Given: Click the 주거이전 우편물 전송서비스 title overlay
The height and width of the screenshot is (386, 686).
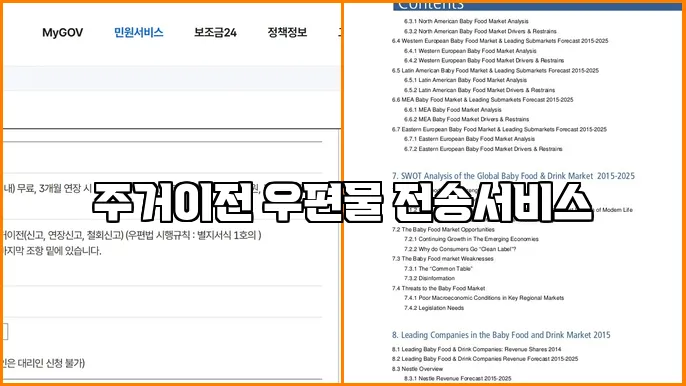Looking at the screenshot, I should [x=342, y=202].
